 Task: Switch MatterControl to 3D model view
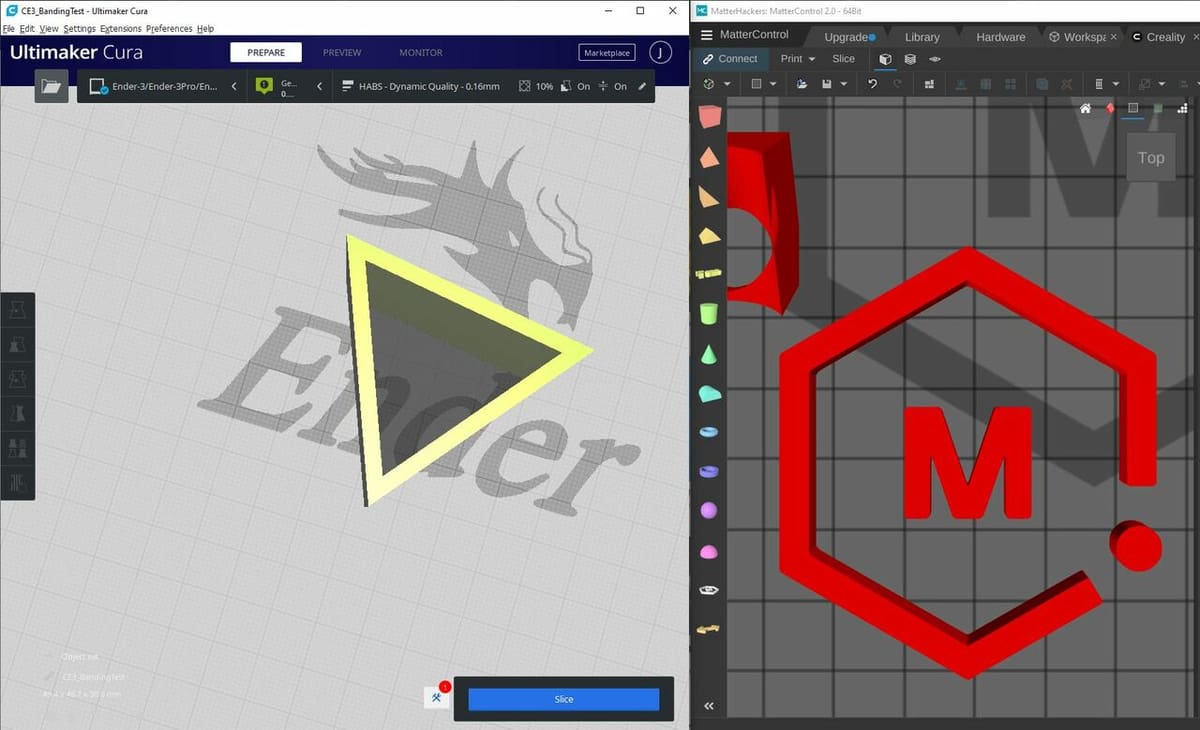pyautogui.click(x=885, y=59)
